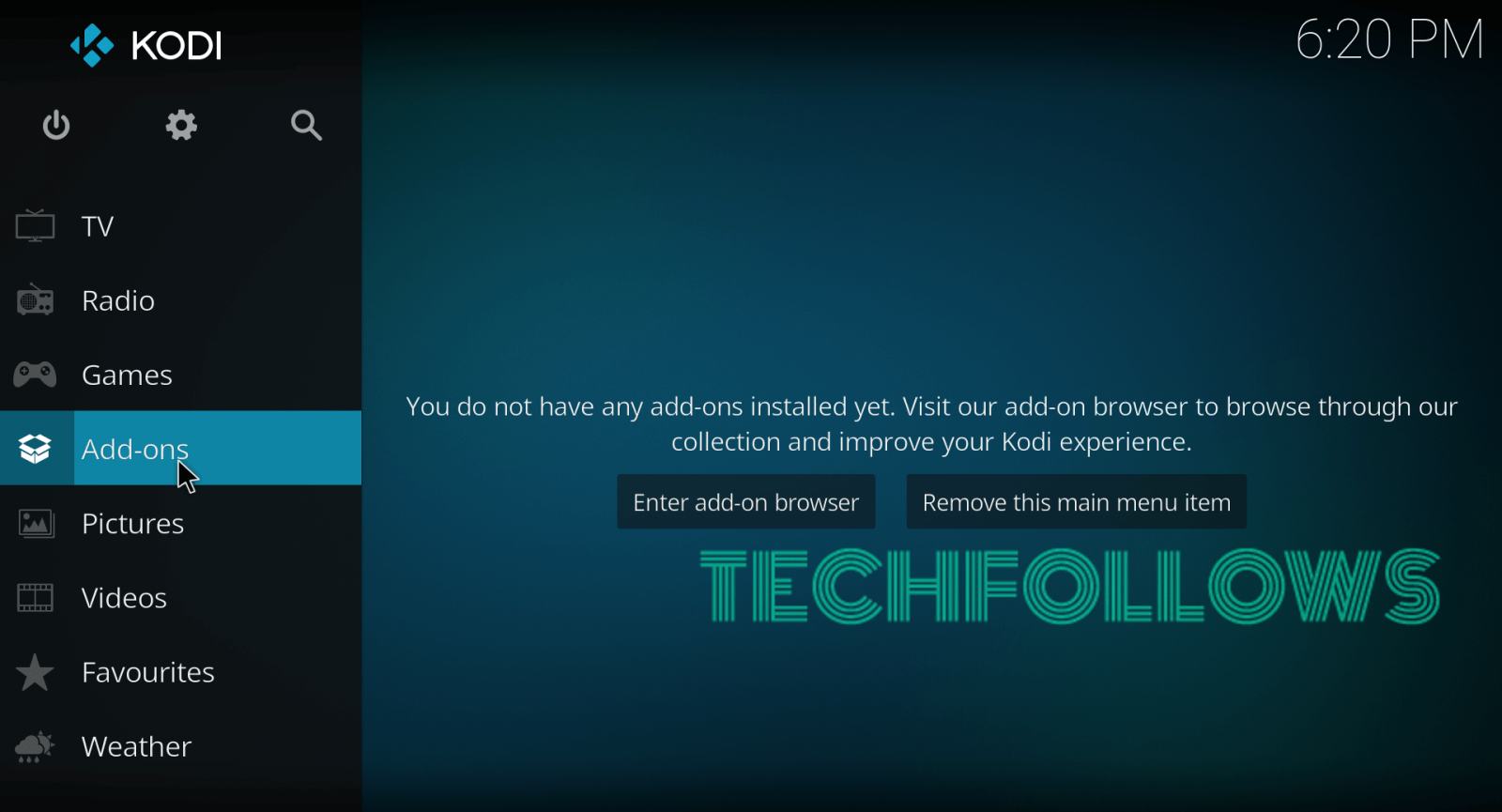This screenshot has width=1502, height=812.
Task: Open settings via the gear icon
Action: pos(181,125)
